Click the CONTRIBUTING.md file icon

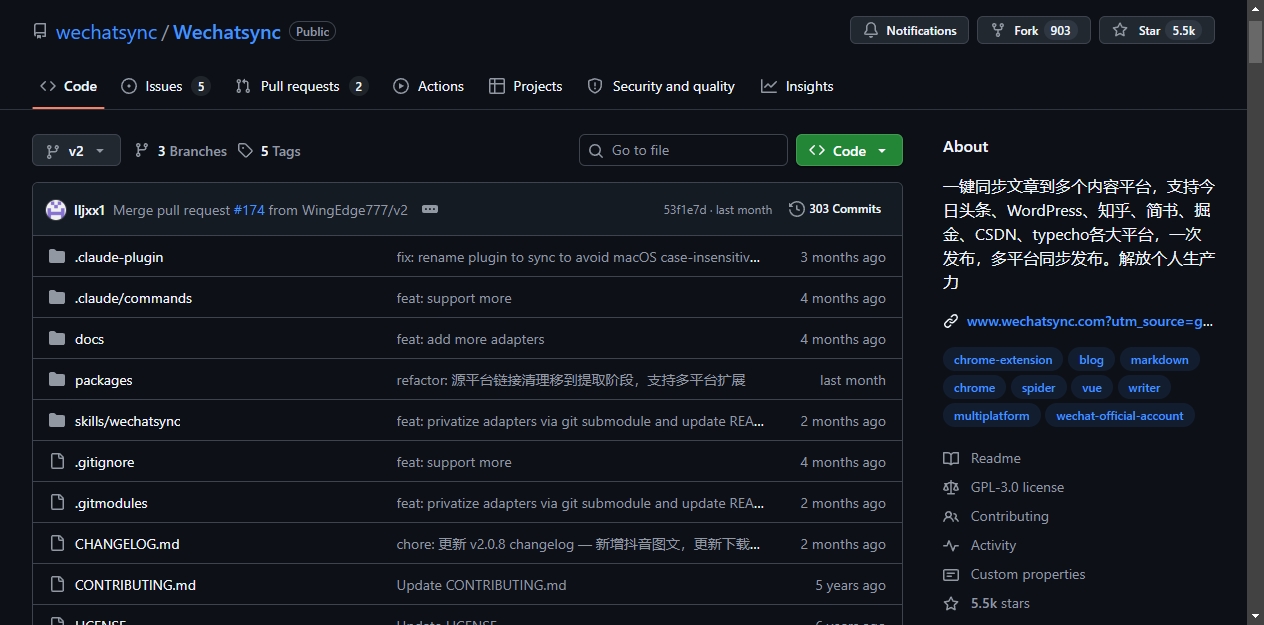[x=57, y=585]
